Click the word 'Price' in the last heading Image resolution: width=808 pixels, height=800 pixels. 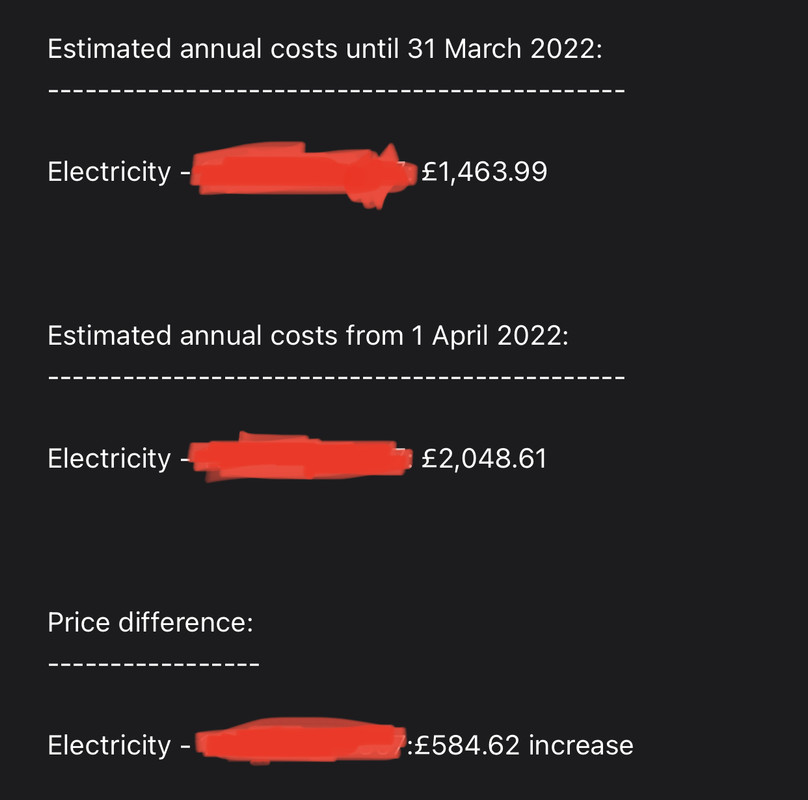coord(79,623)
